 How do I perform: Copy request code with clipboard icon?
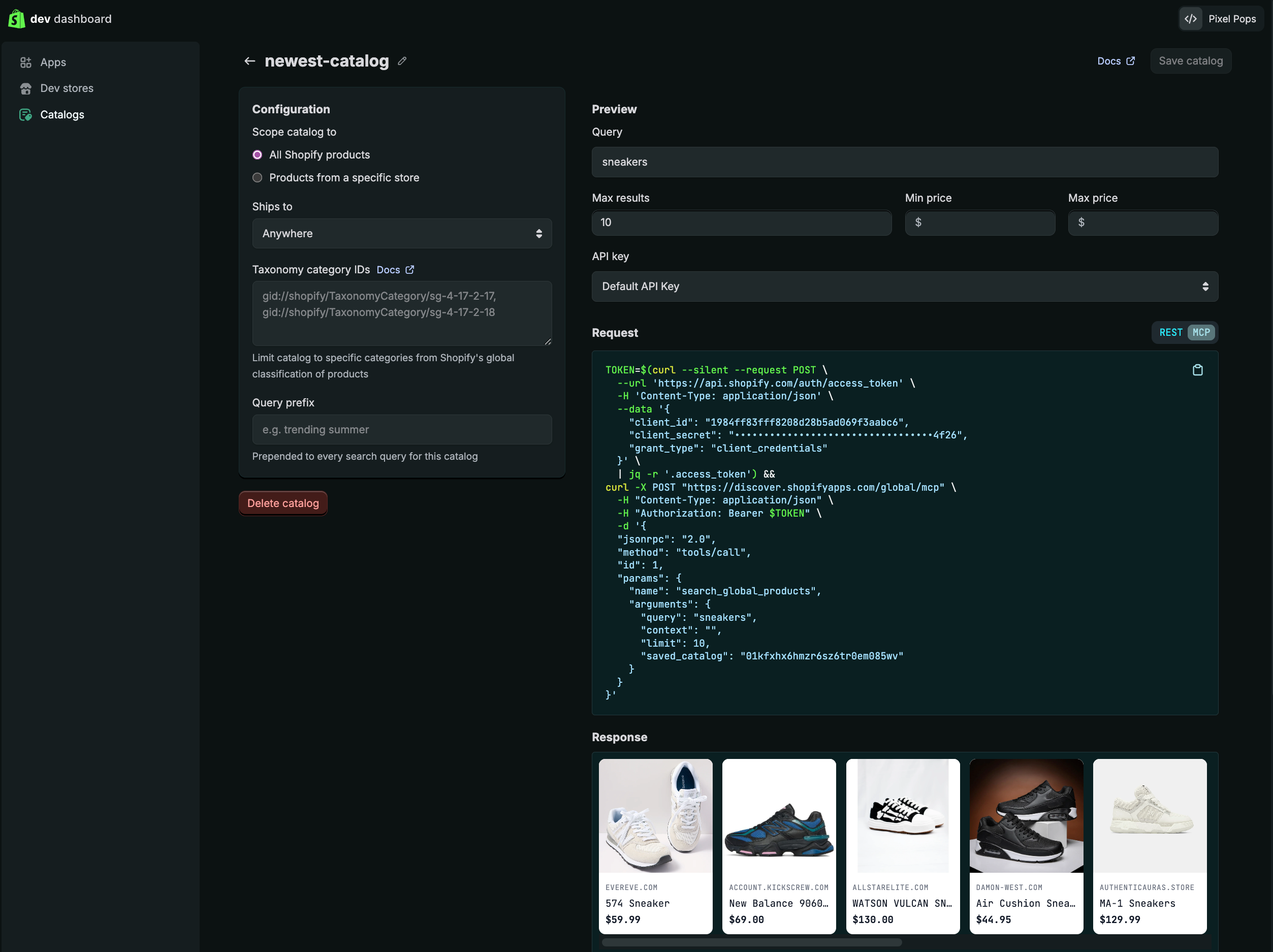(x=1198, y=370)
